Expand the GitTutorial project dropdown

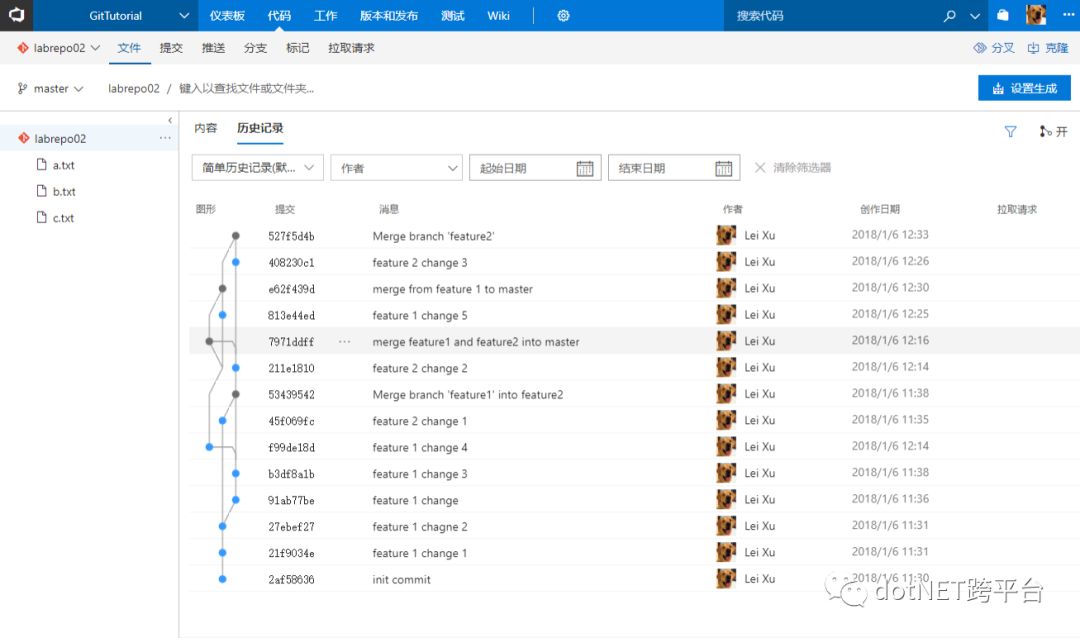point(183,16)
